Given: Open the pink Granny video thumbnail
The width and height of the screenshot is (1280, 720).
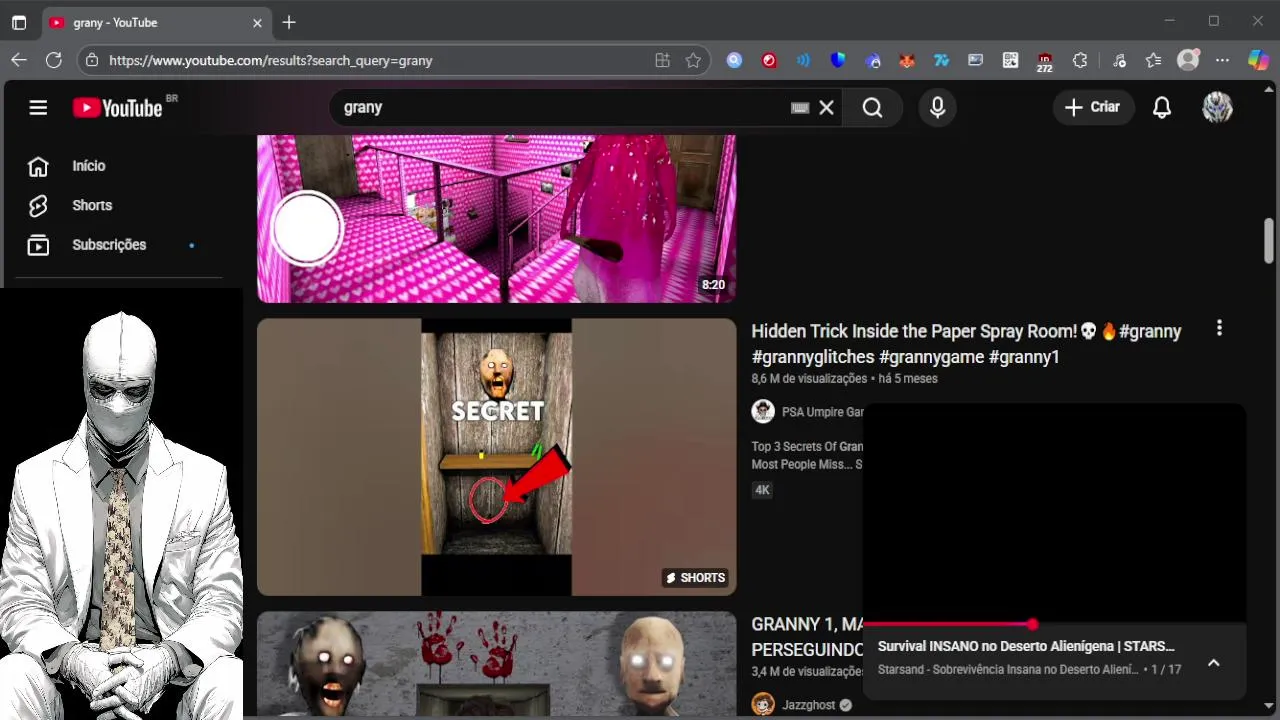Looking at the screenshot, I should [496, 219].
